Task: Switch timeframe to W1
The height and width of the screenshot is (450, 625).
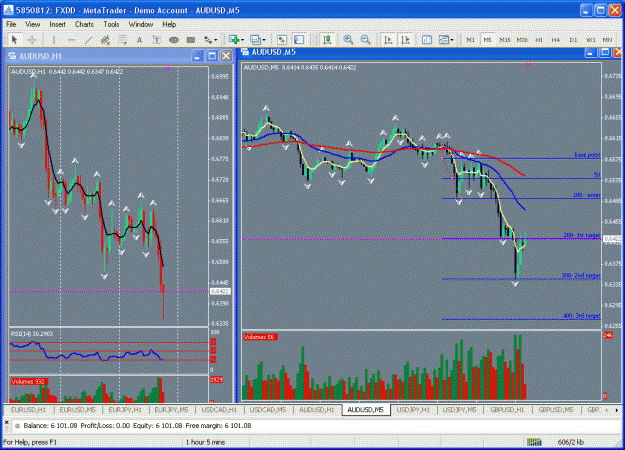Action: [590, 40]
